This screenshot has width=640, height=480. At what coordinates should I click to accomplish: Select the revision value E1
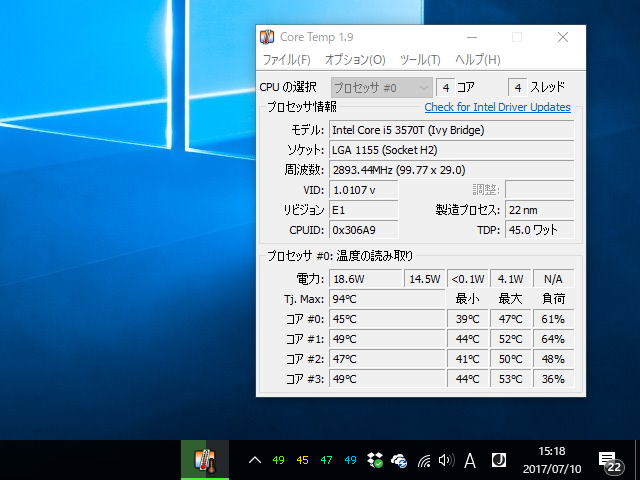point(363,210)
